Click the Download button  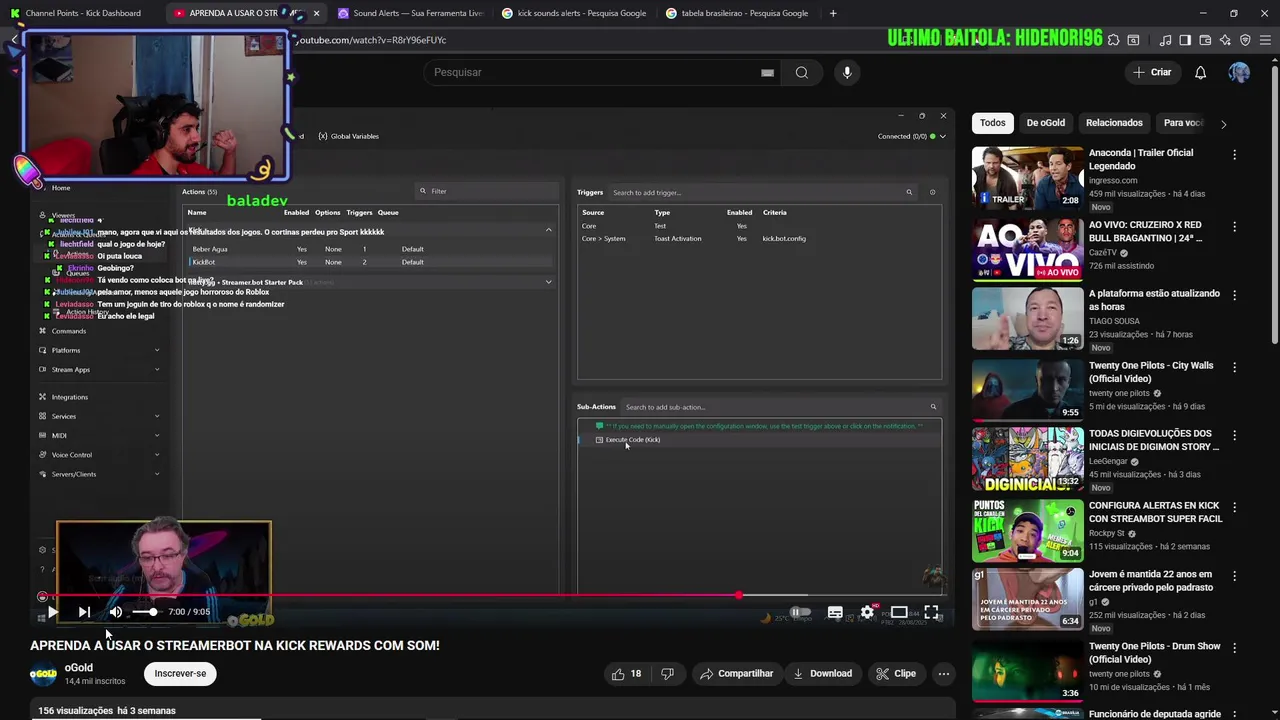(822, 674)
